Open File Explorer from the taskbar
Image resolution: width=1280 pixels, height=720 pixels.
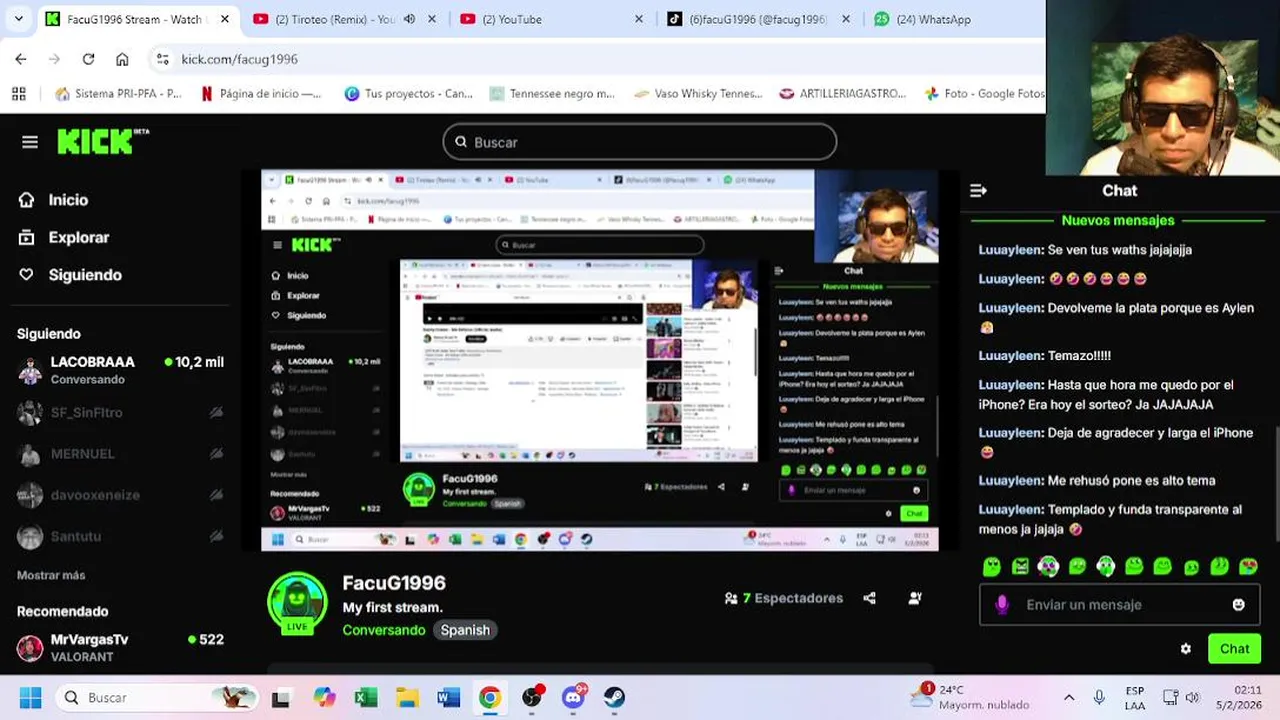tap(407, 697)
